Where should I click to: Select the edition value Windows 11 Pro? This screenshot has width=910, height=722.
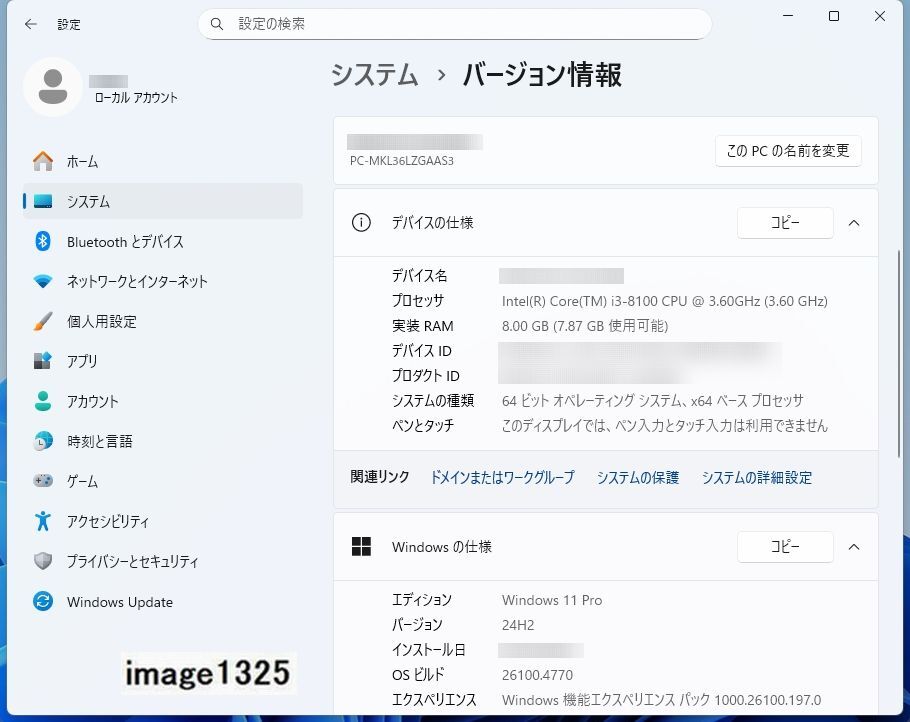(x=552, y=600)
